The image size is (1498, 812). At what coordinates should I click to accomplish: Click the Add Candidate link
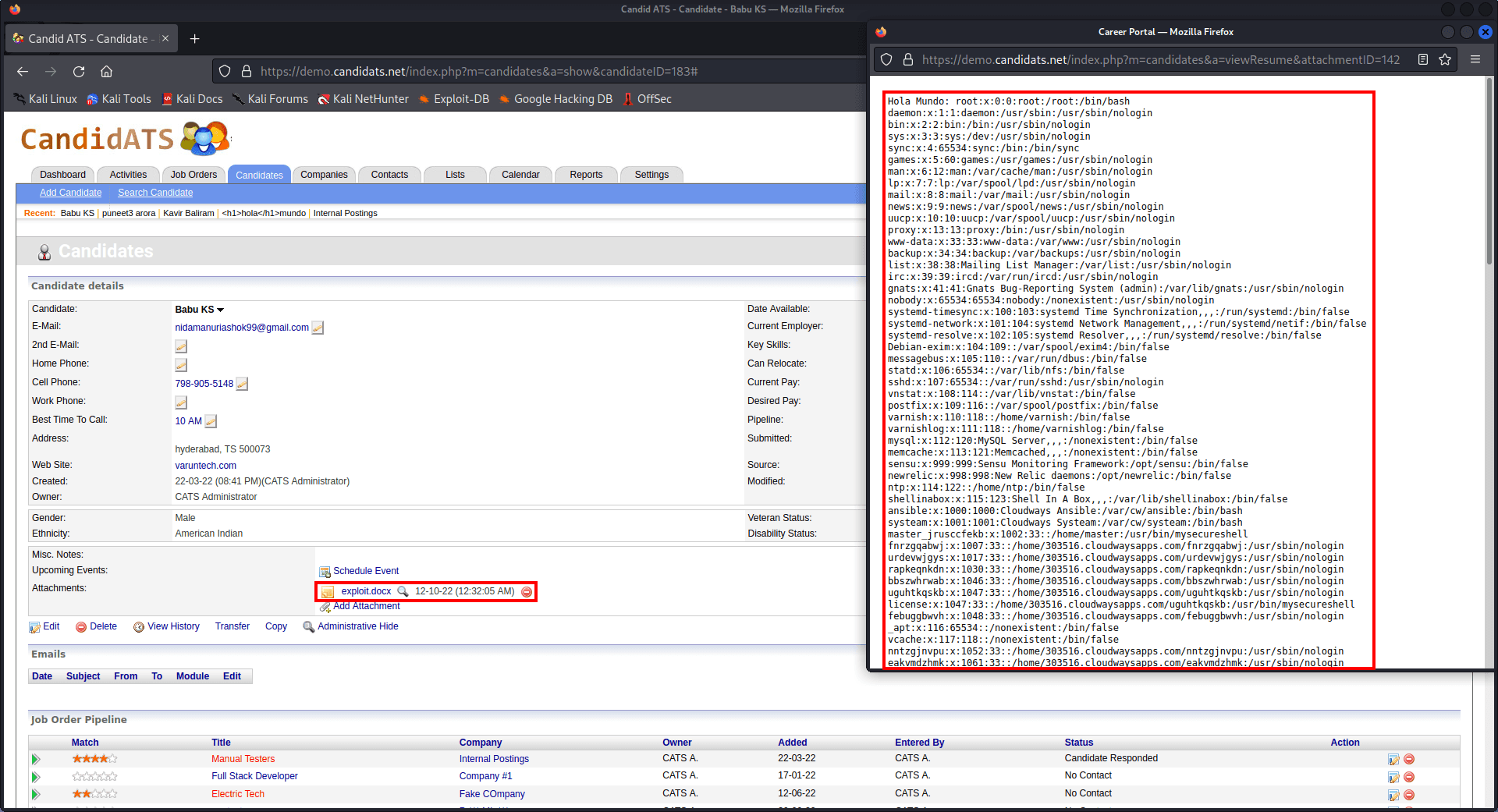pyautogui.click(x=70, y=193)
